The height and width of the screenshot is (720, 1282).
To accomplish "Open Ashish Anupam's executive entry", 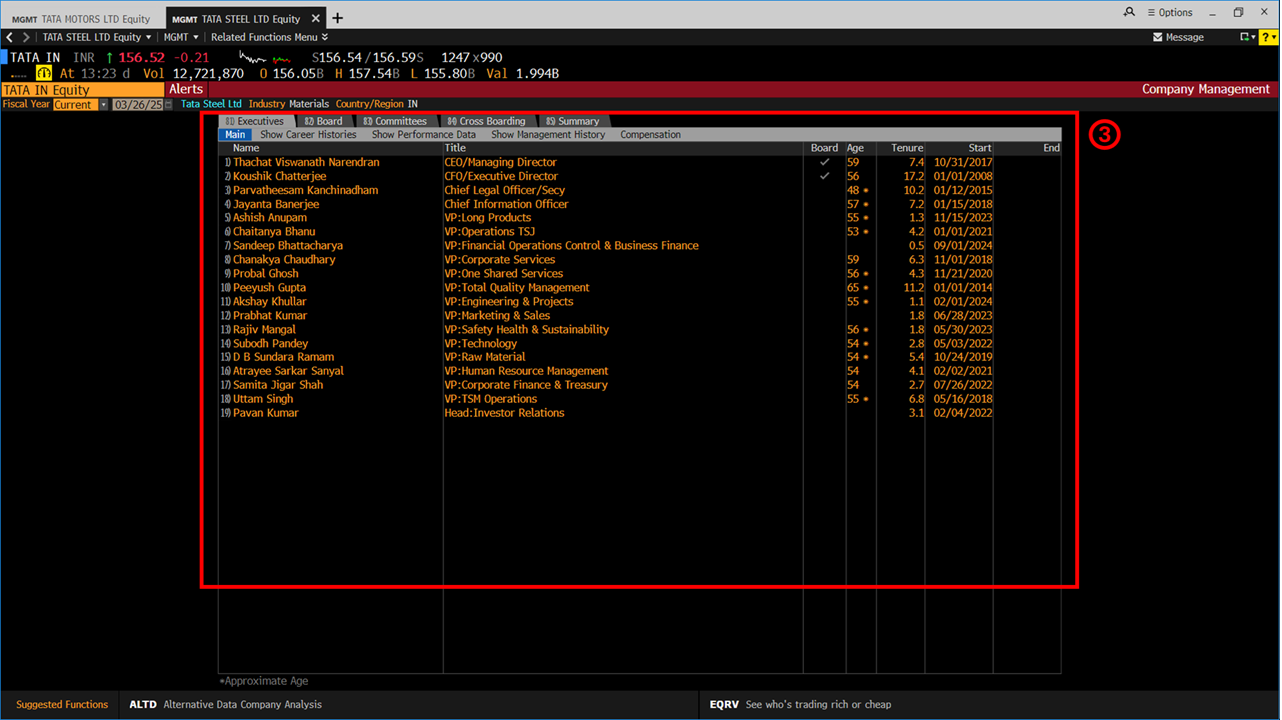I will point(270,218).
